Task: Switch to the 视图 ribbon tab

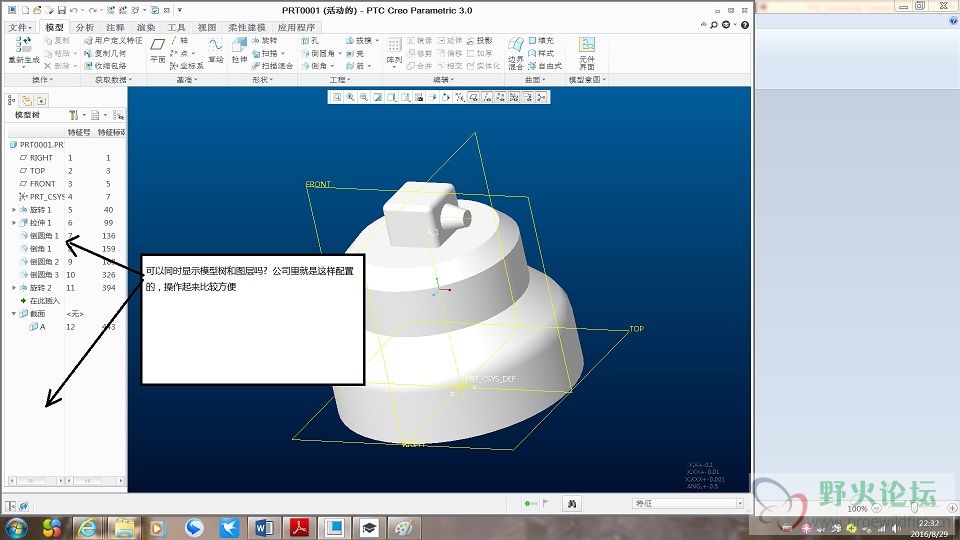Action: point(207,28)
